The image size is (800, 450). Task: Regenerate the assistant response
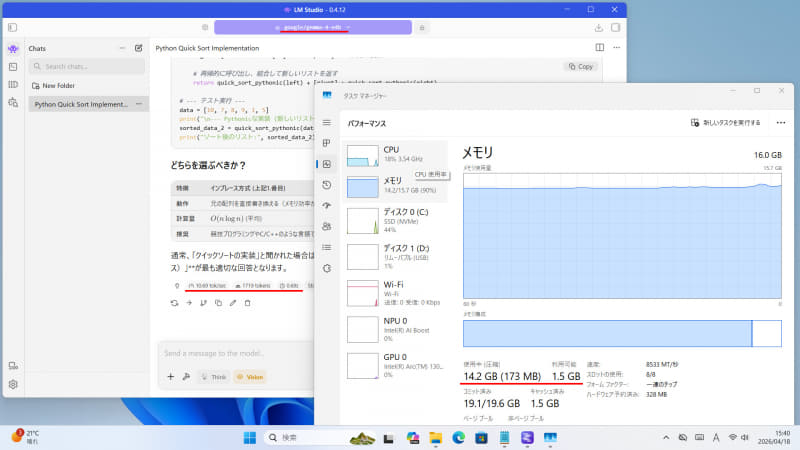point(174,303)
